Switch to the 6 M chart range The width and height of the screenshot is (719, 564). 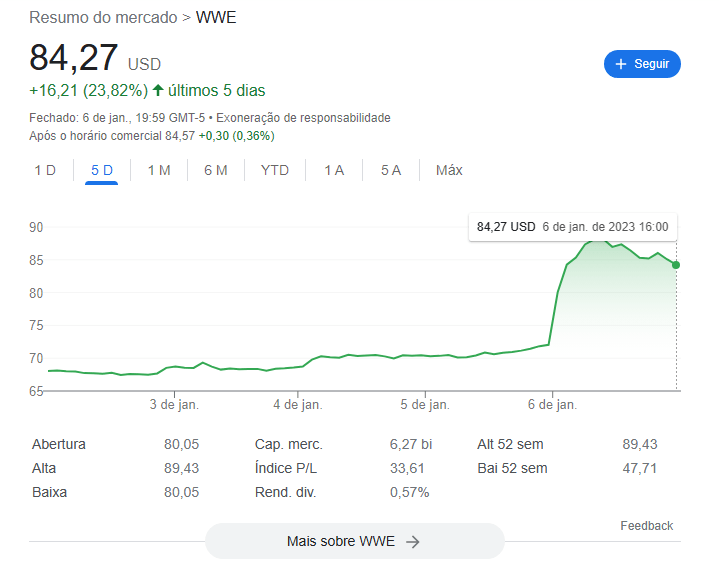click(216, 170)
